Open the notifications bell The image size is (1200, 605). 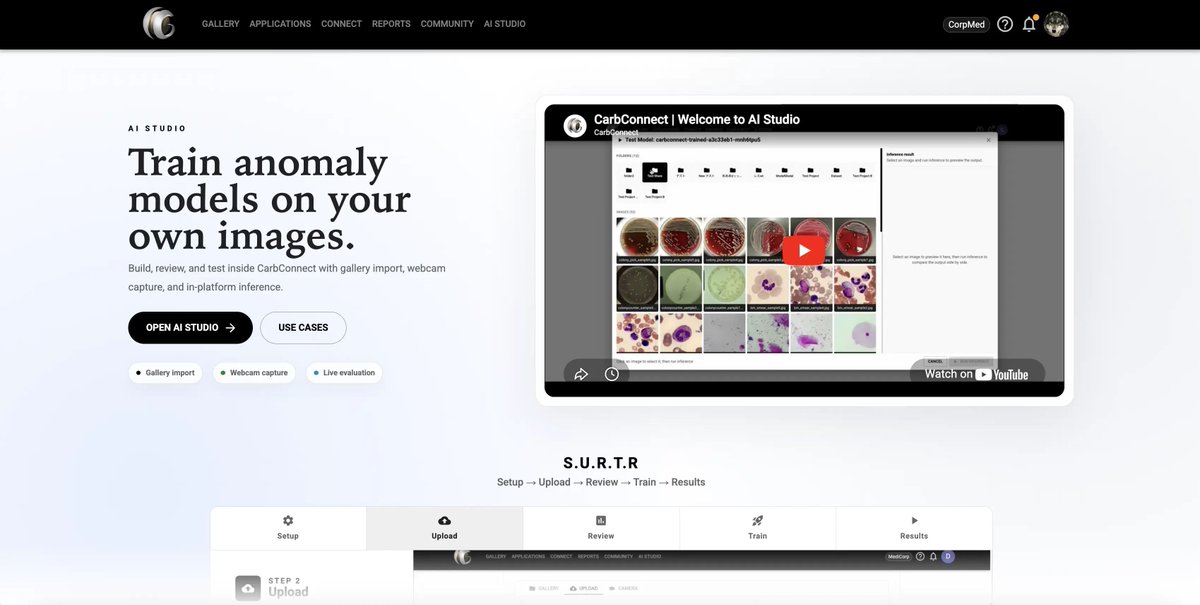click(1029, 24)
